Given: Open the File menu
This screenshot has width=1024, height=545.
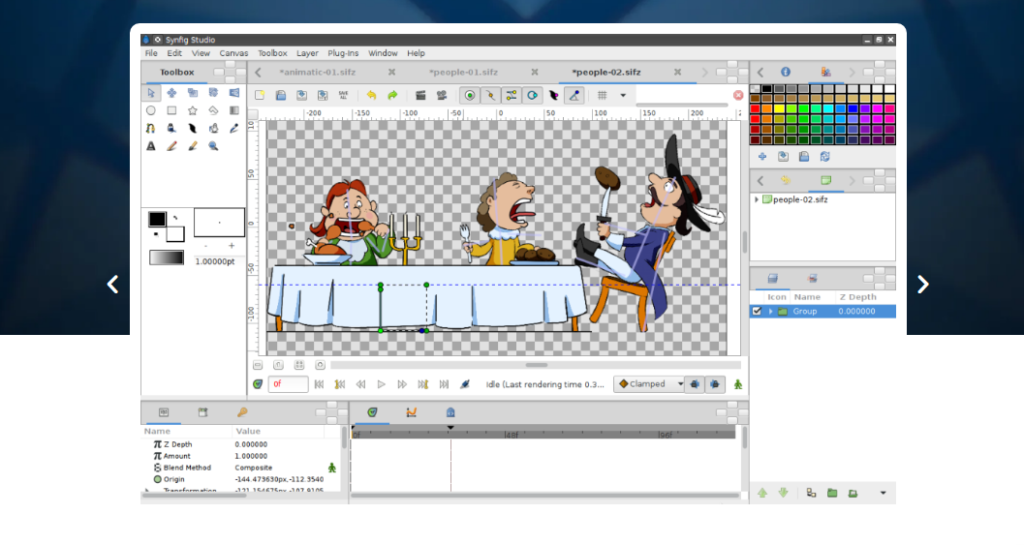Looking at the screenshot, I should pyautogui.click(x=151, y=53).
